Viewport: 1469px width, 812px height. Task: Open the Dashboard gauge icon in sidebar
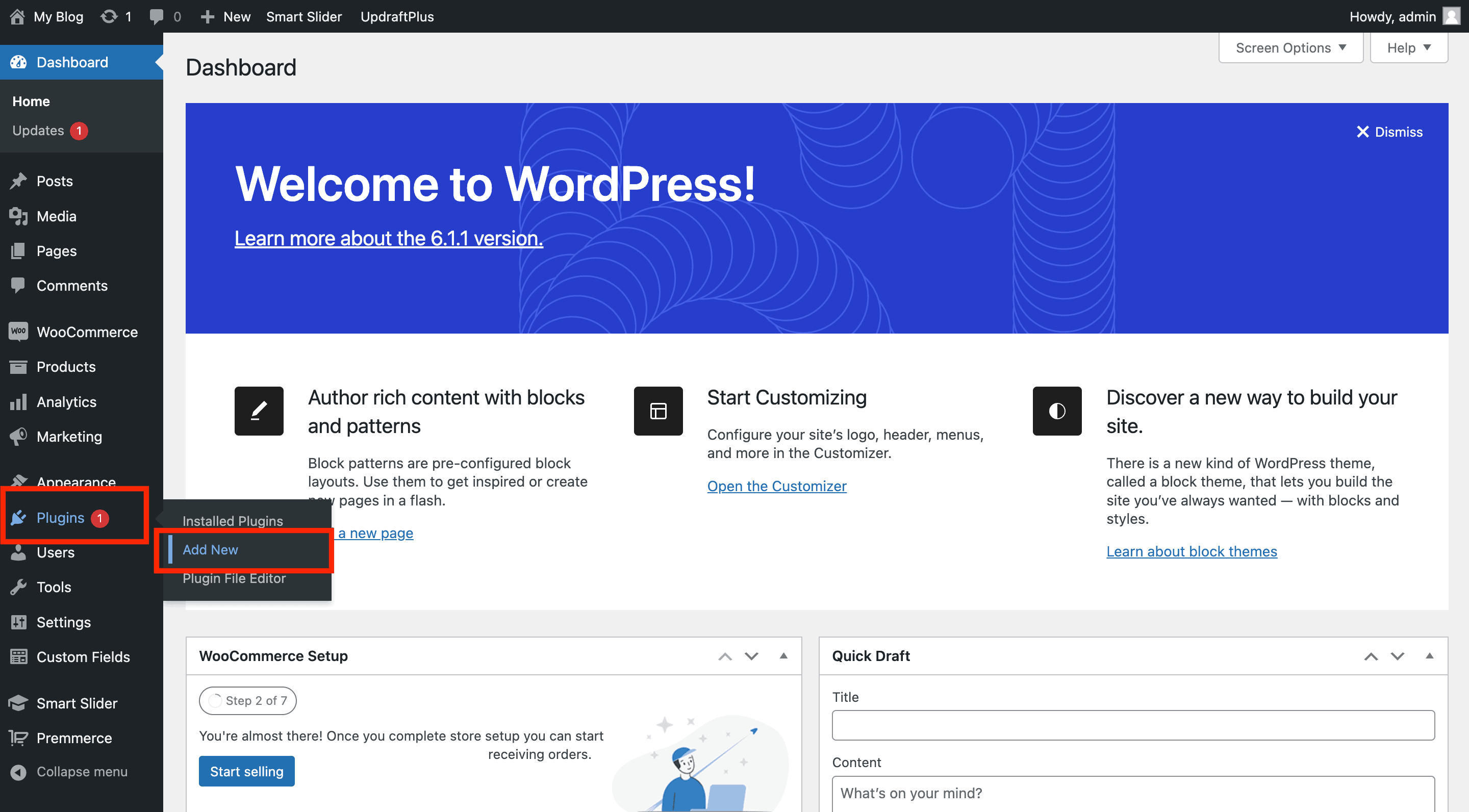click(18, 62)
